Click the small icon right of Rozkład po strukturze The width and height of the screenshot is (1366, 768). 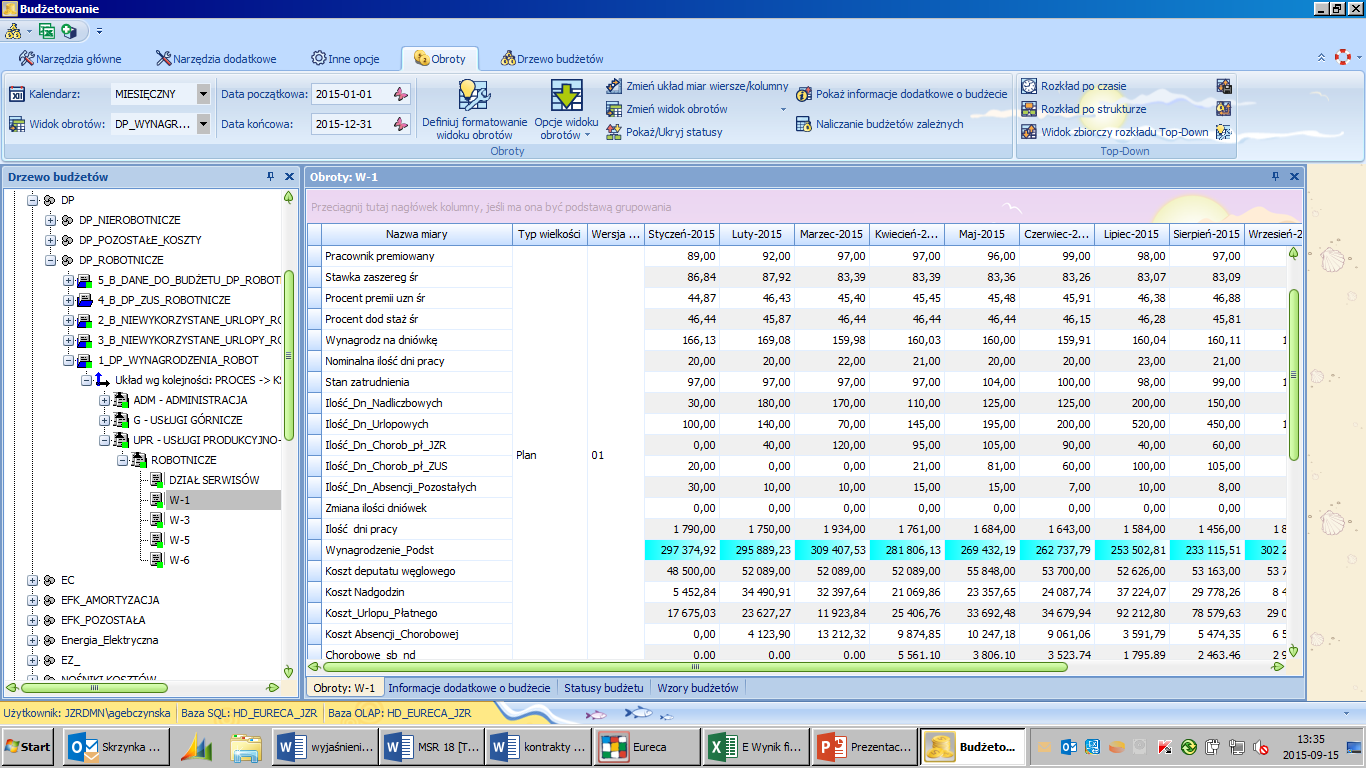[1223, 109]
